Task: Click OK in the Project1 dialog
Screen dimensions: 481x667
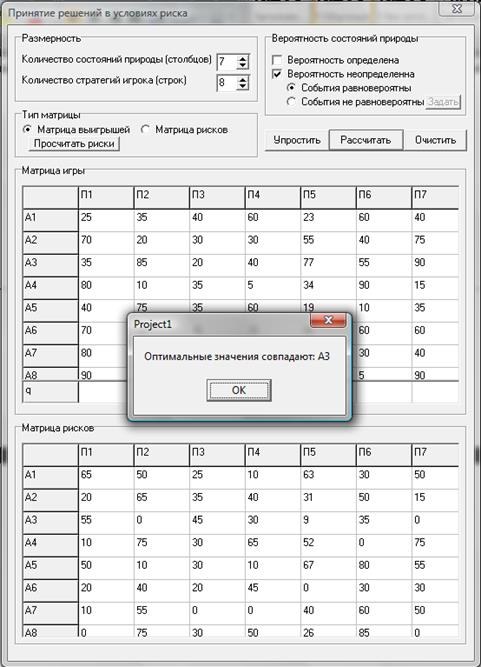Action: click(x=239, y=390)
